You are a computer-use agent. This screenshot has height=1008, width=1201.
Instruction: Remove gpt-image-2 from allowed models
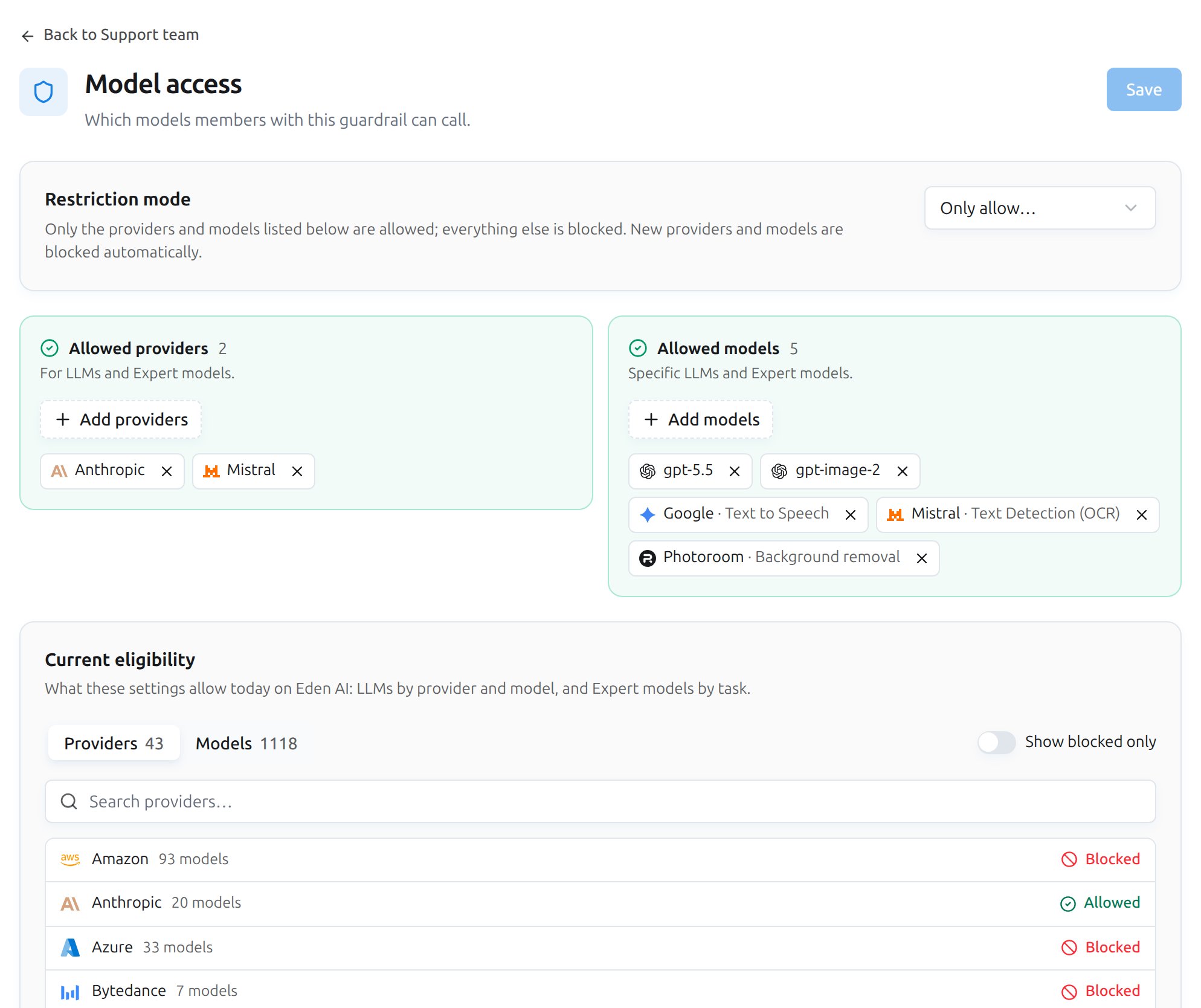tap(903, 471)
